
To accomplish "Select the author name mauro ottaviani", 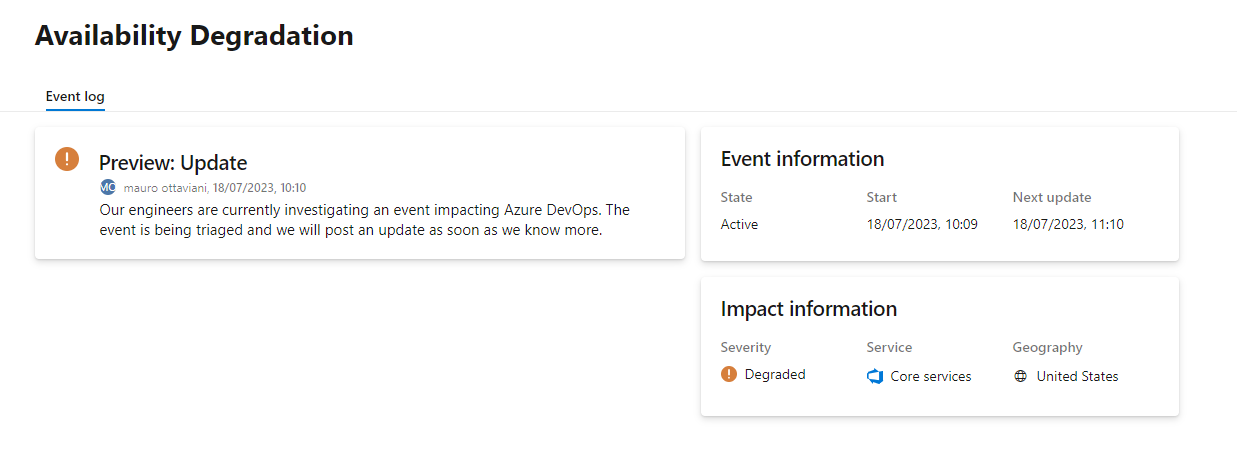I will pos(165,188).
